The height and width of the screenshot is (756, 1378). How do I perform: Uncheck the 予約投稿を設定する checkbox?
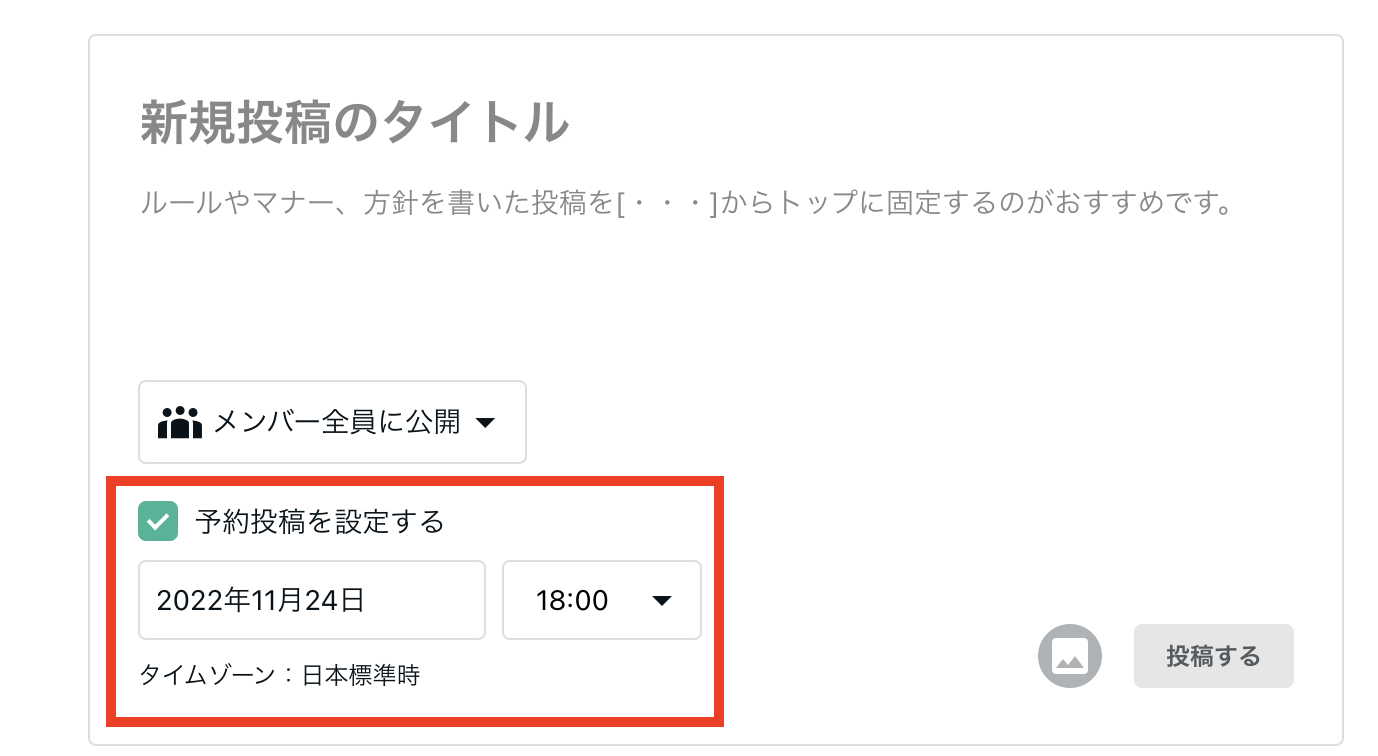[158, 521]
